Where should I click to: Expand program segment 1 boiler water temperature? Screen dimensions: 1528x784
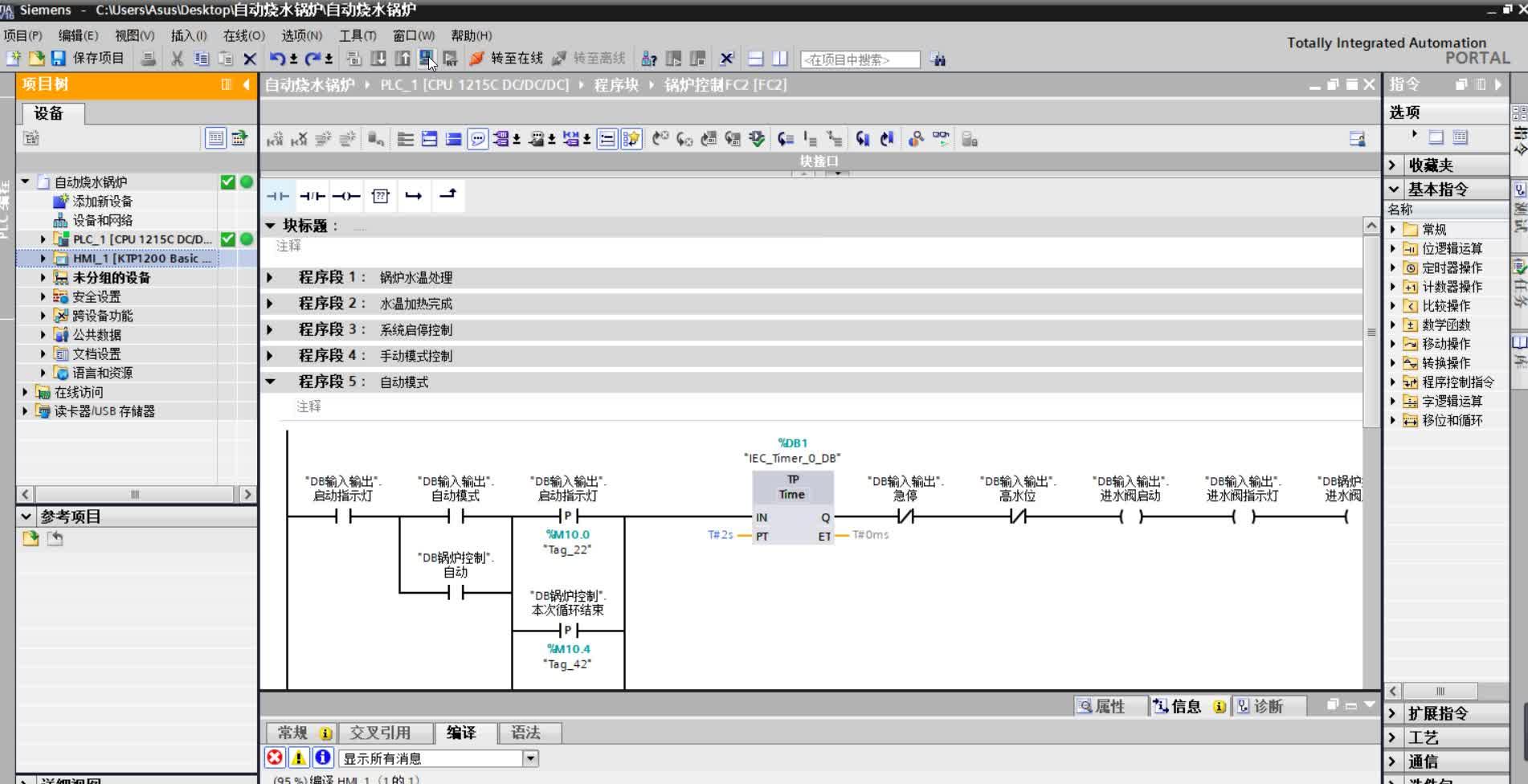coord(271,278)
